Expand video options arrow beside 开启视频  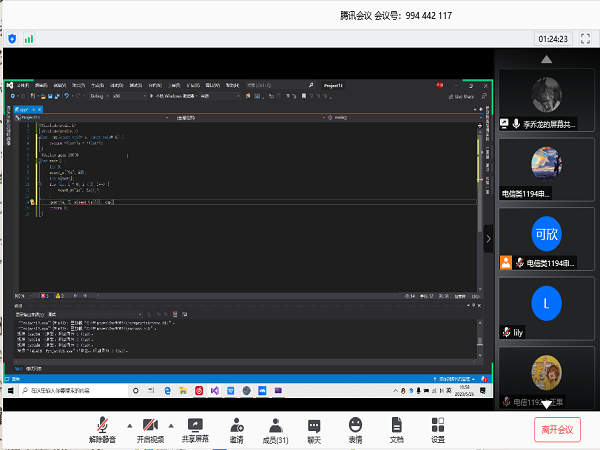click(x=171, y=424)
